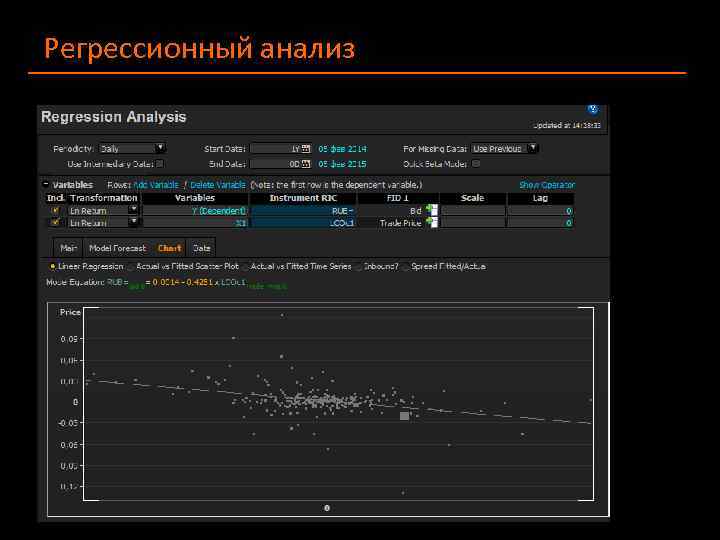Screen dimensions: 720x540
Task: Open the End Date calendar picker
Action: pyautogui.click(x=306, y=164)
